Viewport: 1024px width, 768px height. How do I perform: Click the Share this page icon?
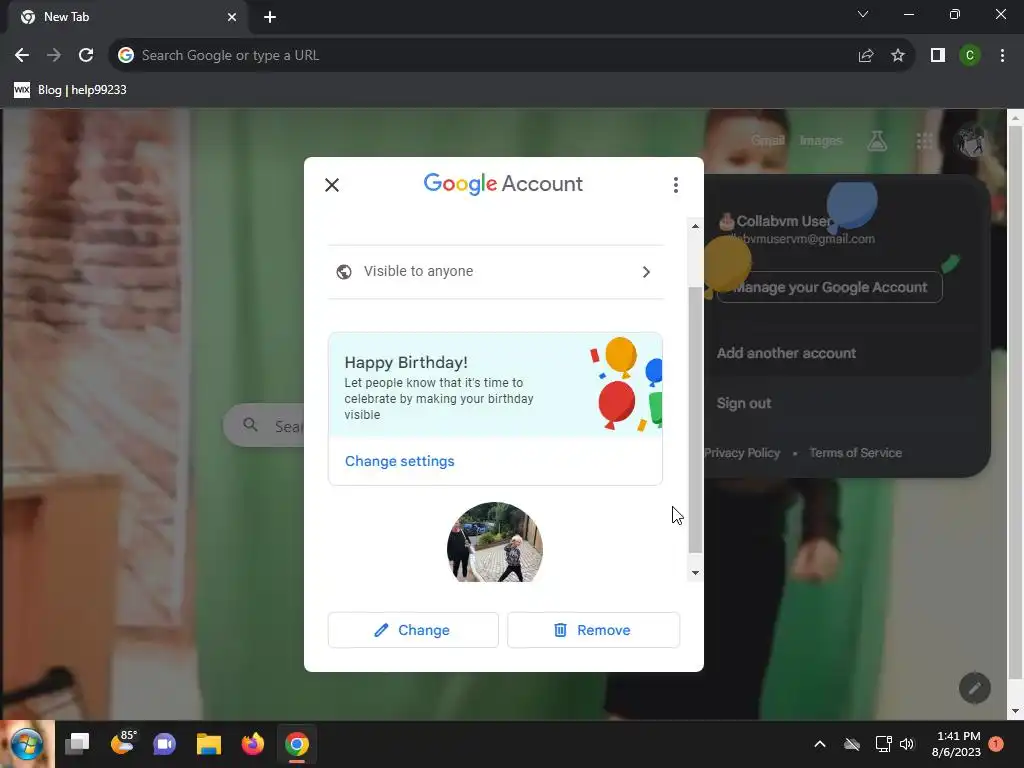(x=866, y=56)
